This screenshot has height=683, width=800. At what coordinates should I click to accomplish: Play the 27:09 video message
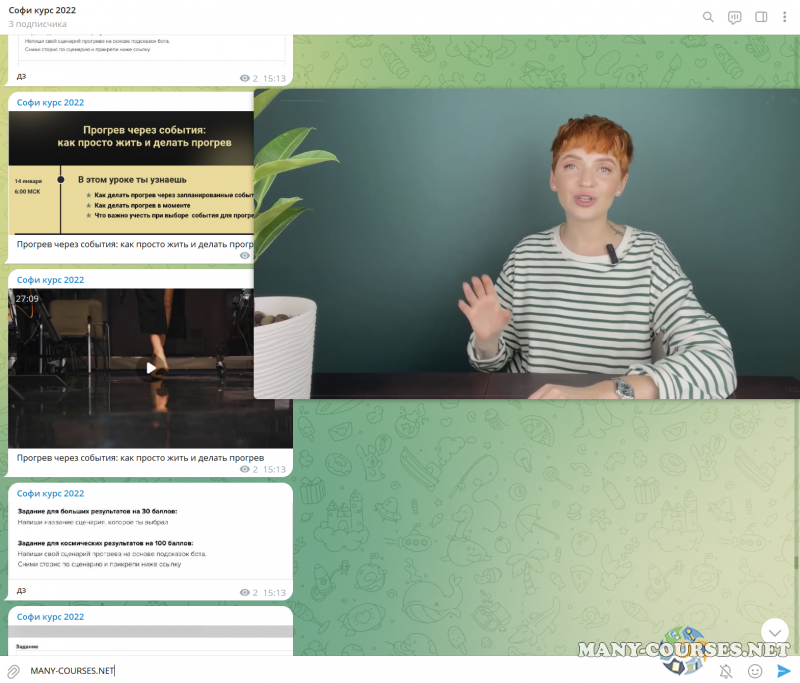pyautogui.click(x=151, y=368)
